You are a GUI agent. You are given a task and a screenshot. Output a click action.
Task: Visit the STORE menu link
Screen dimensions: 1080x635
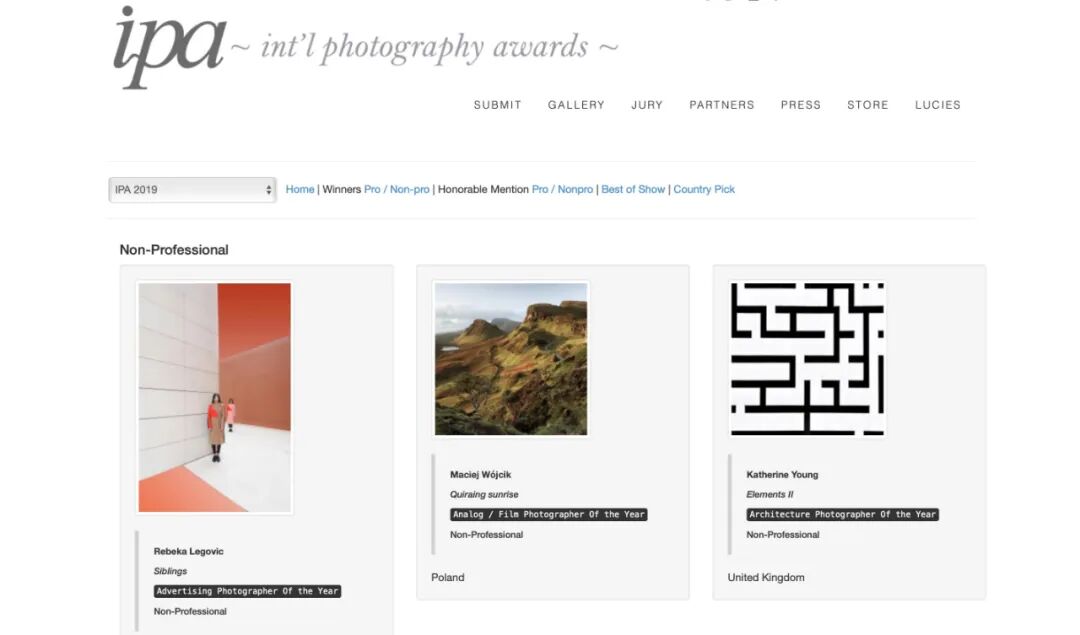click(867, 105)
